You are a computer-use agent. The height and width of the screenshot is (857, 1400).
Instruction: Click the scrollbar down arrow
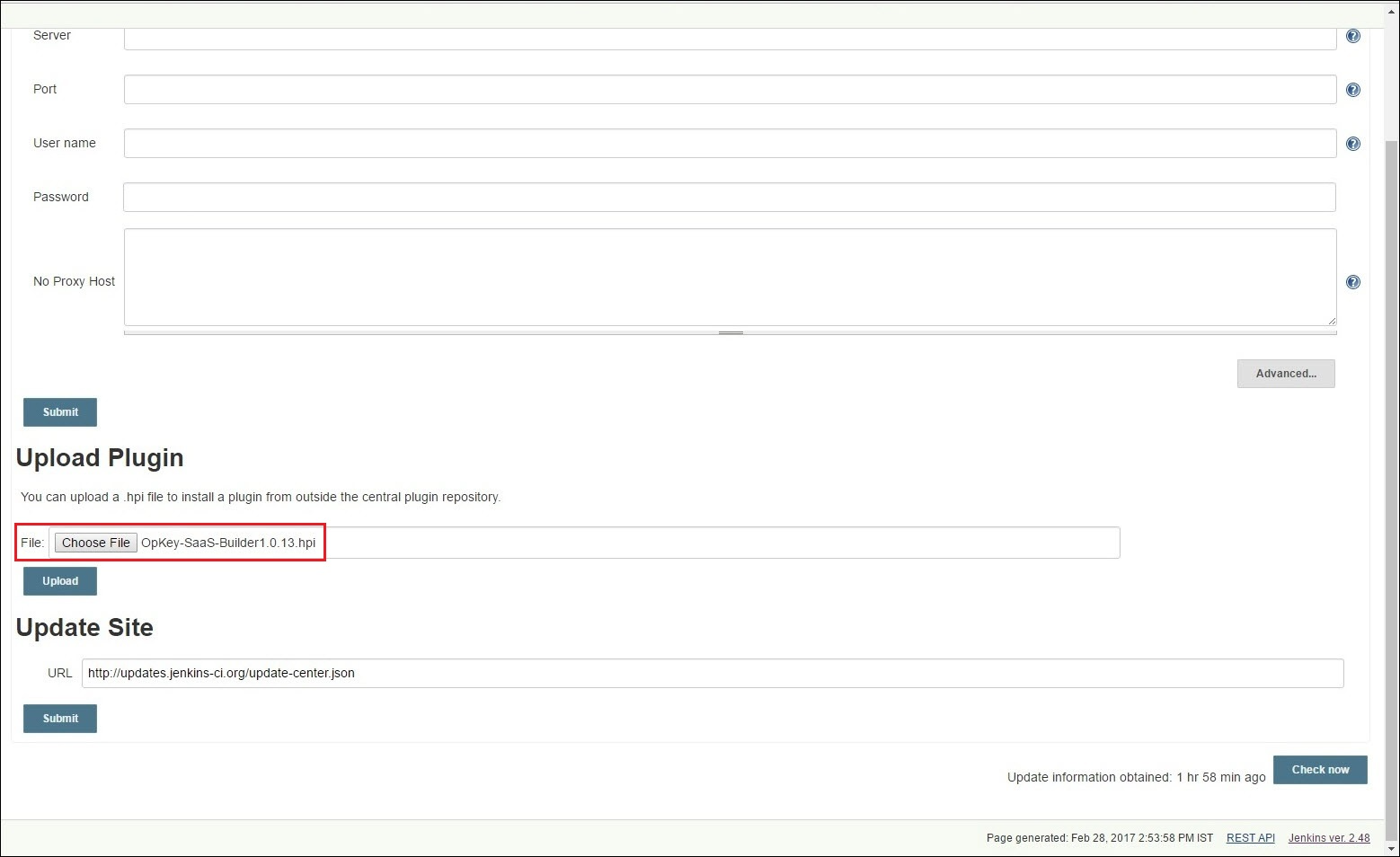[x=1392, y=849]
